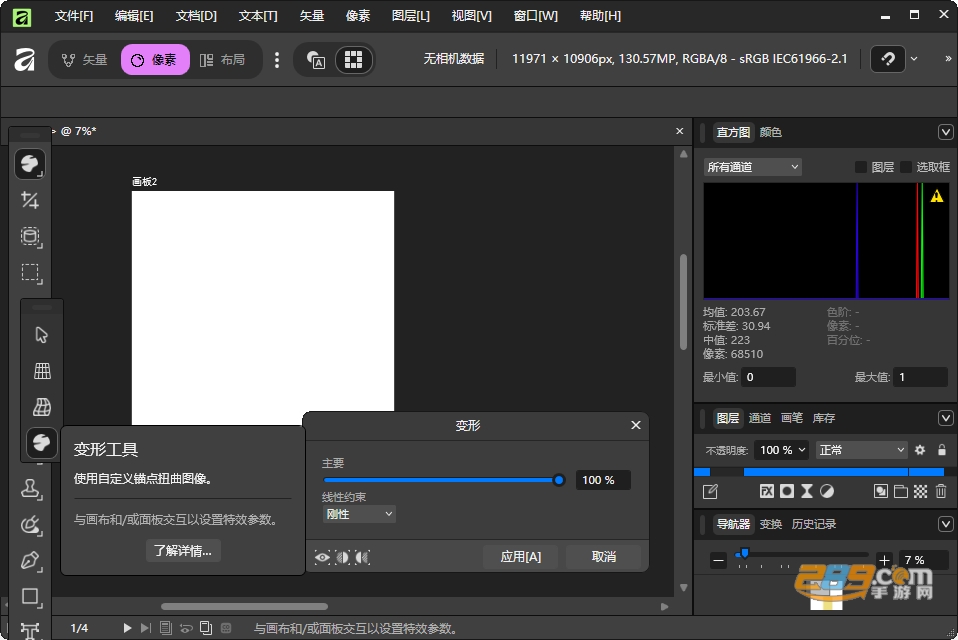This screenshot has width=958, height=640.
Task: Expand the navigator panel options chevron
Action: click(x=945, y=524)
